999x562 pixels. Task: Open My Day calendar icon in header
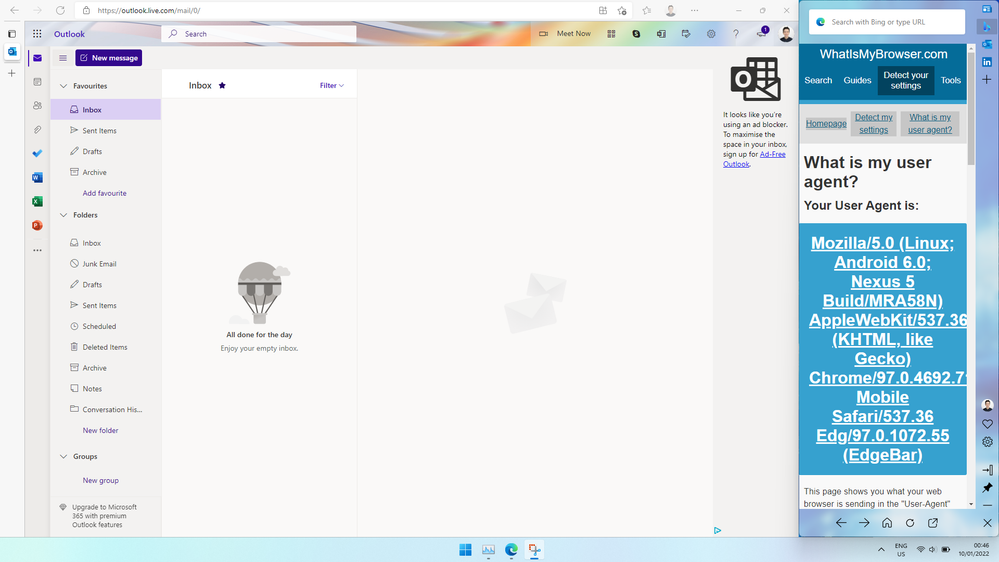click(x=686, y=34)
